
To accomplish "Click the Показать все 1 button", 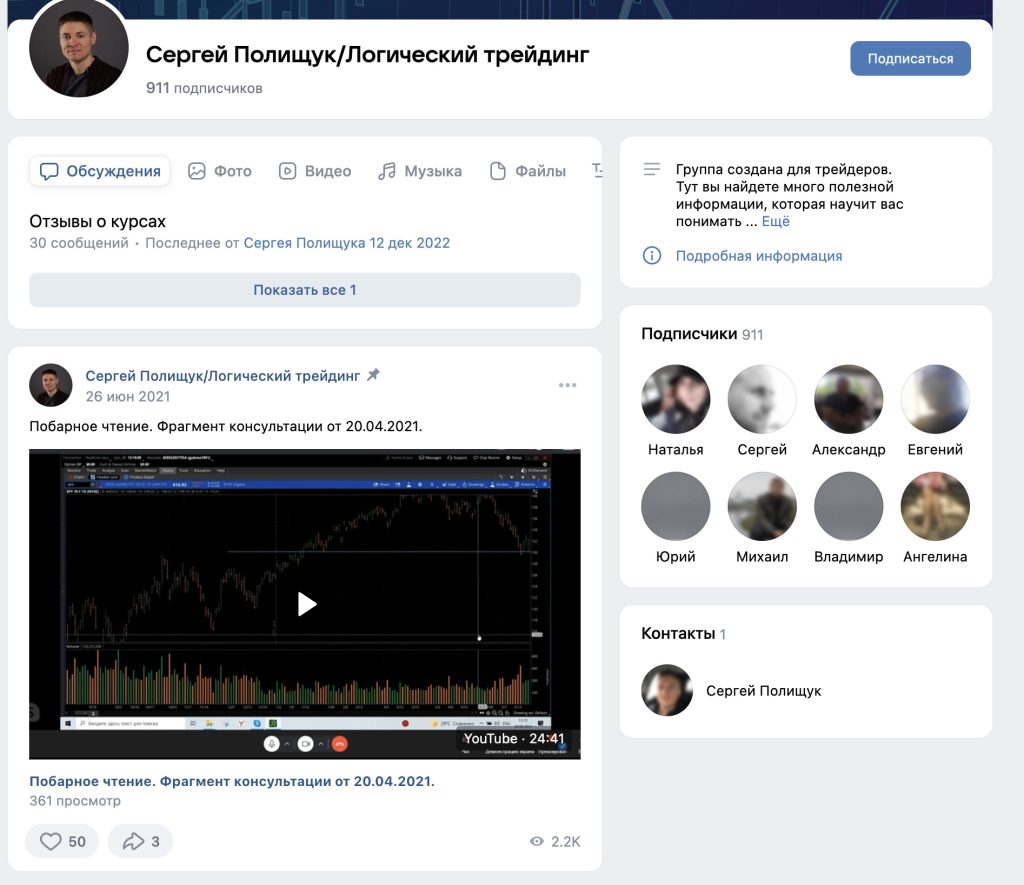I will tap(304, 290).
